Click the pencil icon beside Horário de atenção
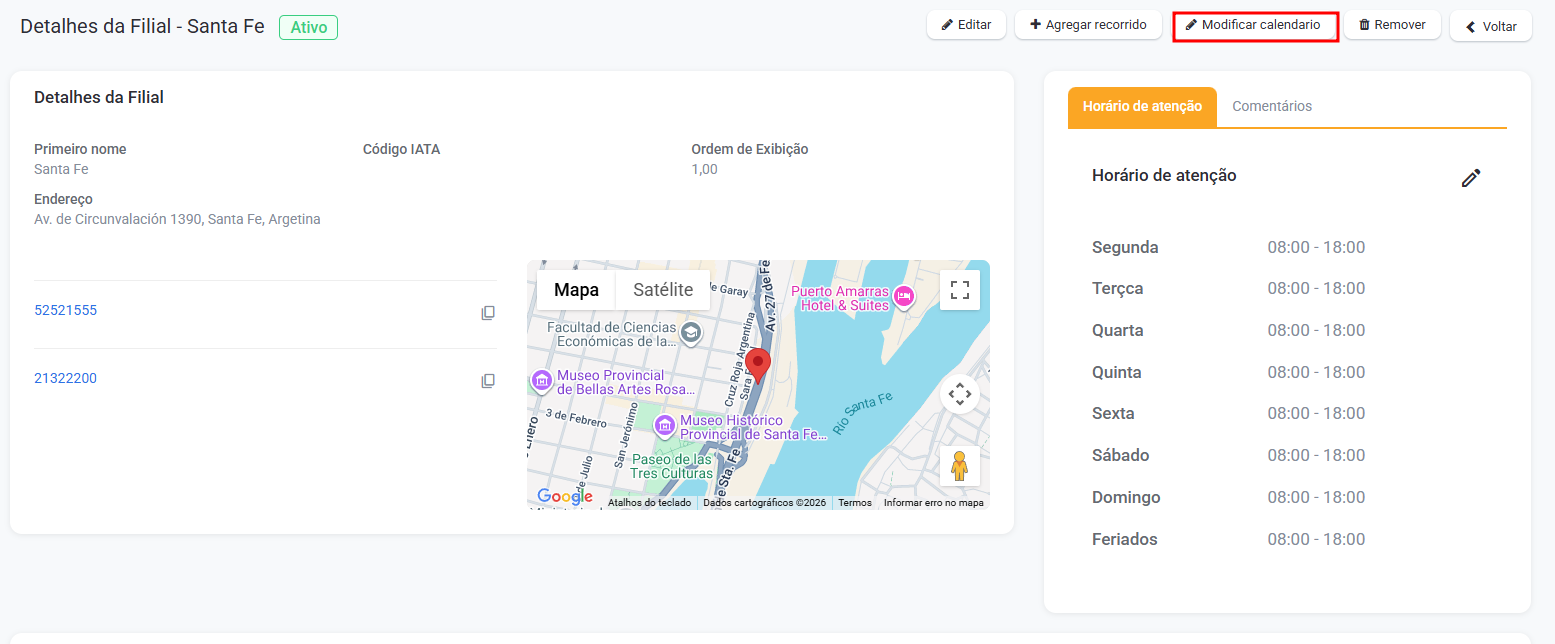This screenshot has width=1555, height=644. pyautogui.click(x=1470, y=178)
